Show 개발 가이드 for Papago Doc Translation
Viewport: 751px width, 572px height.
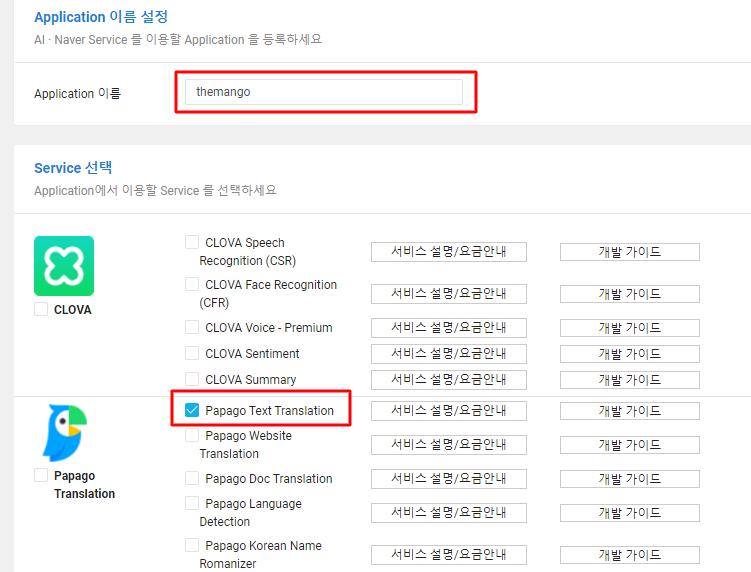point(630,479)
